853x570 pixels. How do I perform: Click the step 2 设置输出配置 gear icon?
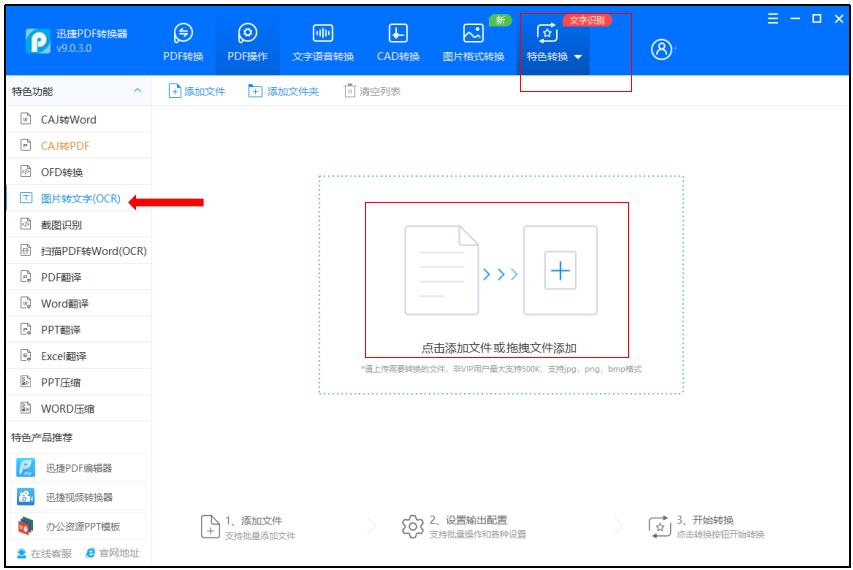412,526
